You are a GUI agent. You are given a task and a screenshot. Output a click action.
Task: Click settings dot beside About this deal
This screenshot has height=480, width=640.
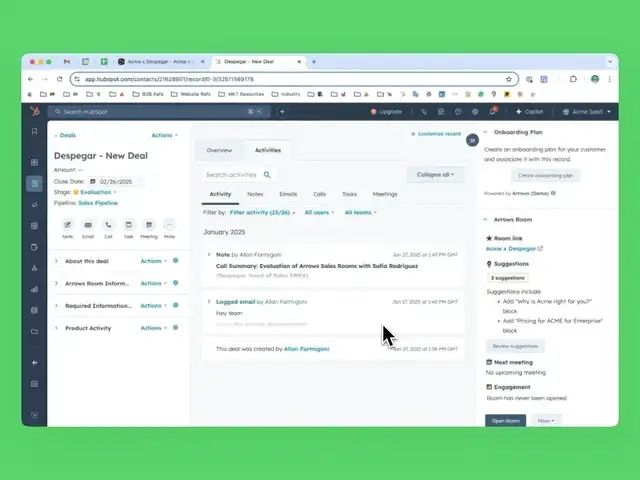(x=176, y=260)
